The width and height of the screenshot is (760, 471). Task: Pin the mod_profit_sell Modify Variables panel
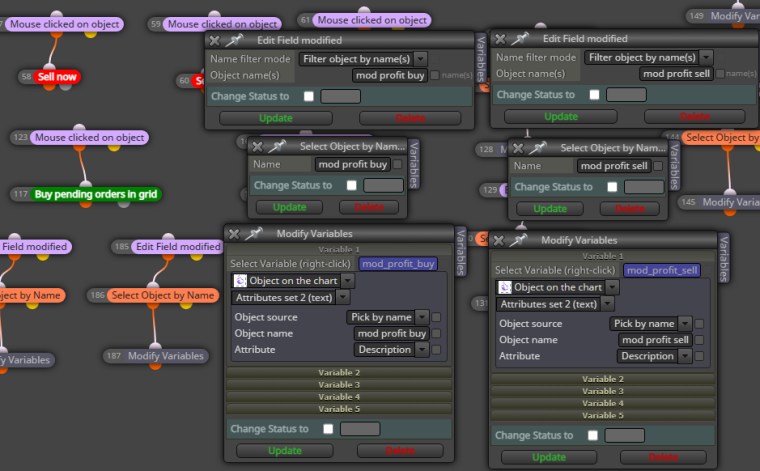[519, 240]
